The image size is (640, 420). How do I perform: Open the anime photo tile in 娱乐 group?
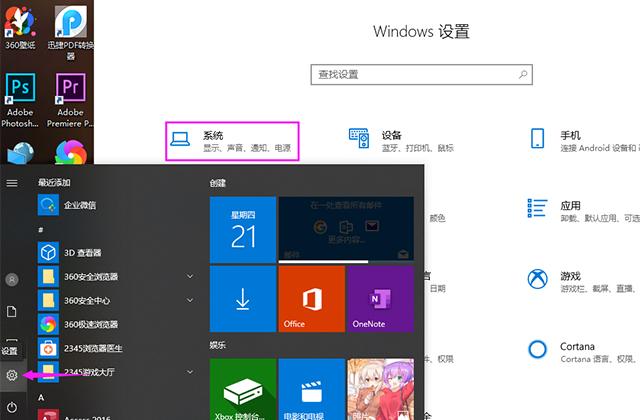pos(380,389)
